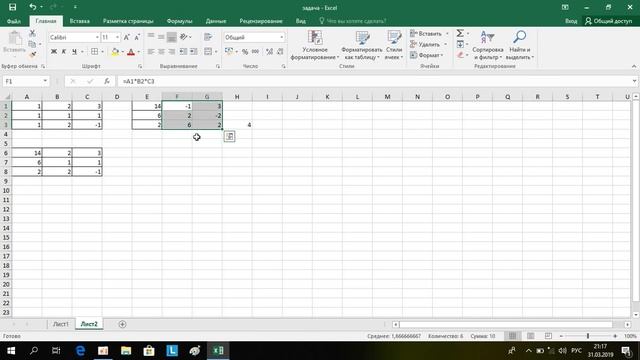Open the font size 11 dropdown
640x360 pixels.
tap(118, 37)
